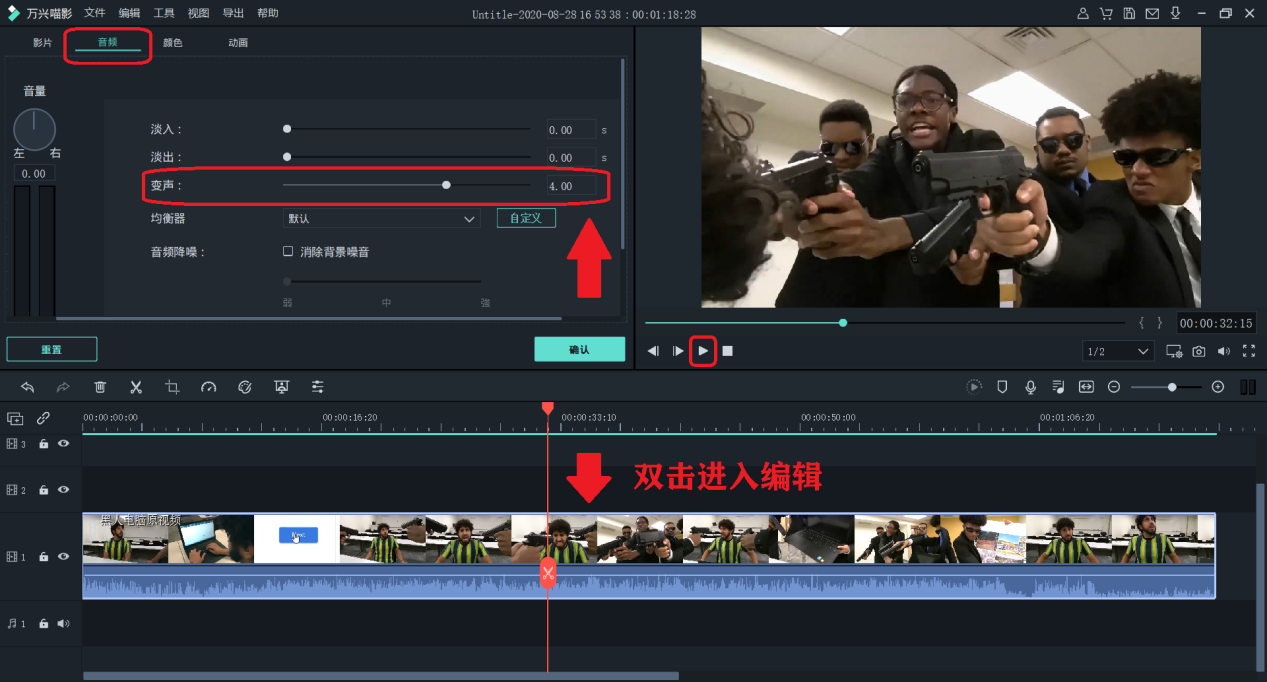This screenshot has width=1267, height=682.
Task: Add a marker using the marker icon
Action: click(1002, 387)
